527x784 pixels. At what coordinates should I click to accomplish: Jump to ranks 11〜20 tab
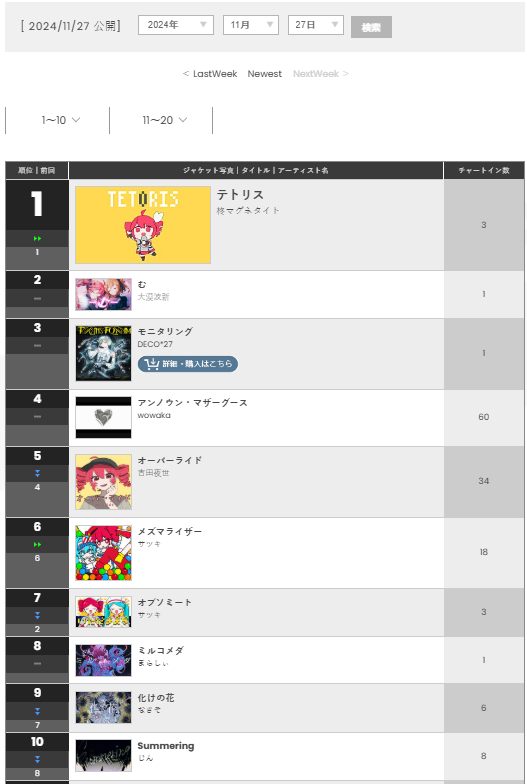(x=161, y=120)
